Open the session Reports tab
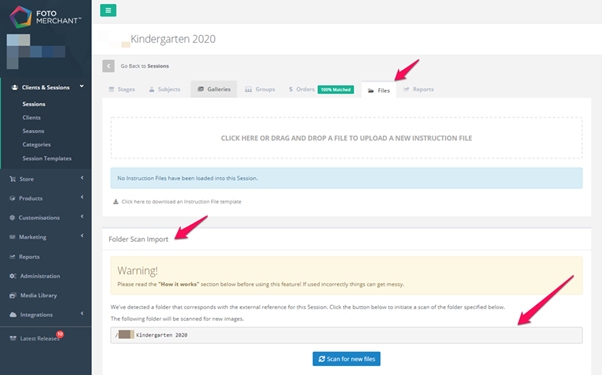 pos(418,89)
